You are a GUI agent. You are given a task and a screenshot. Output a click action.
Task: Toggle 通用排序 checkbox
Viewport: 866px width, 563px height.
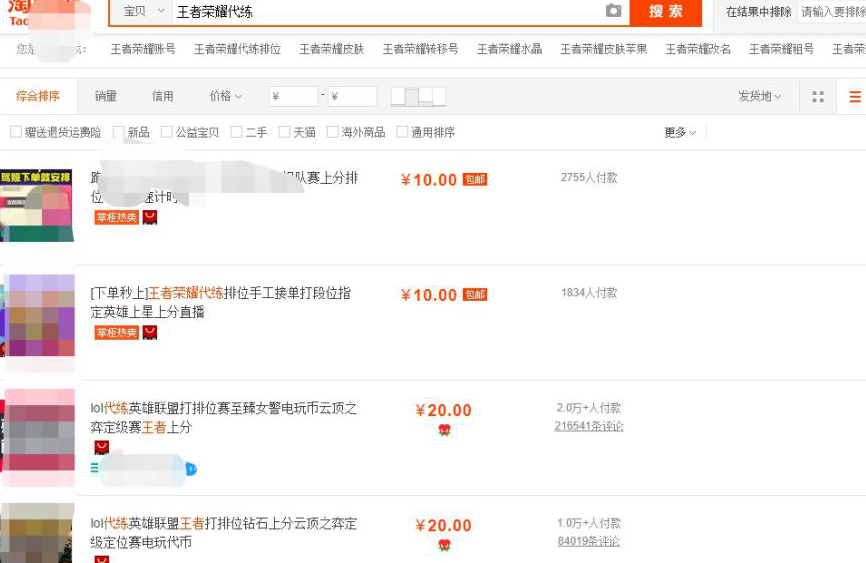point(402,131)
